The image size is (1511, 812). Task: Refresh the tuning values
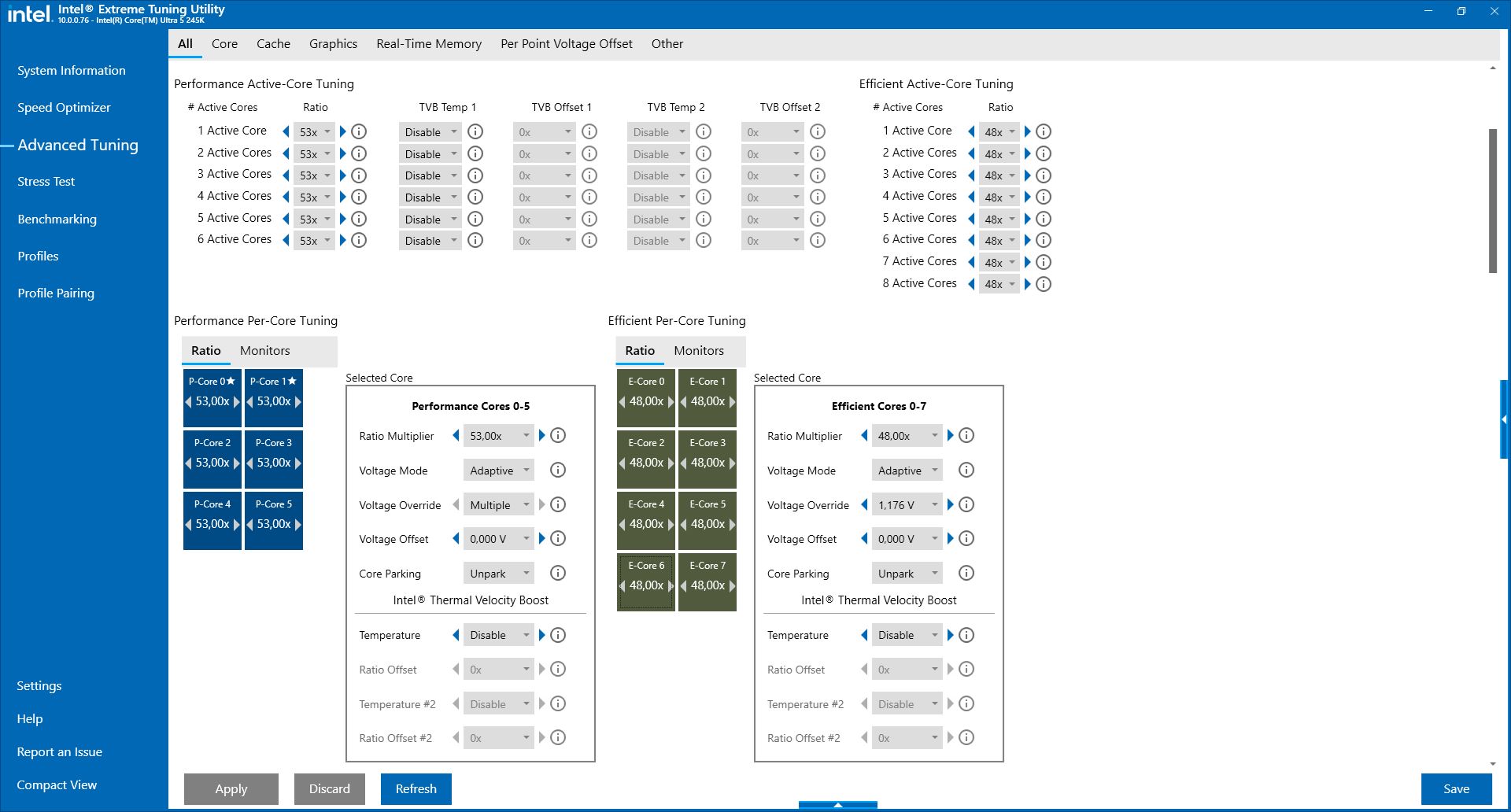click(x=416, y=789)
